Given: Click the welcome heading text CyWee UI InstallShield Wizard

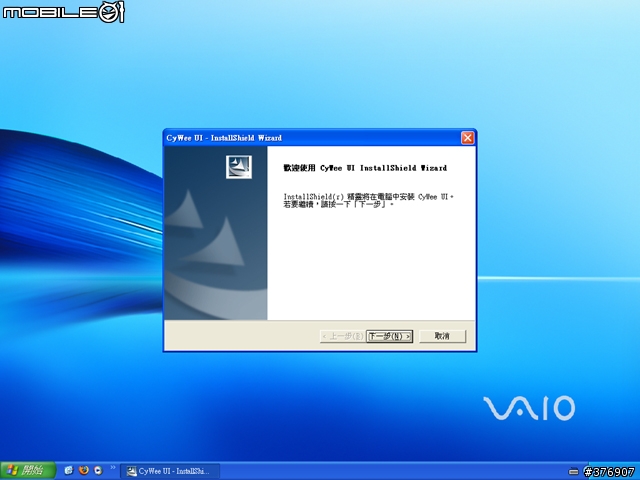Looking at the screenshot, I should 365,168.
